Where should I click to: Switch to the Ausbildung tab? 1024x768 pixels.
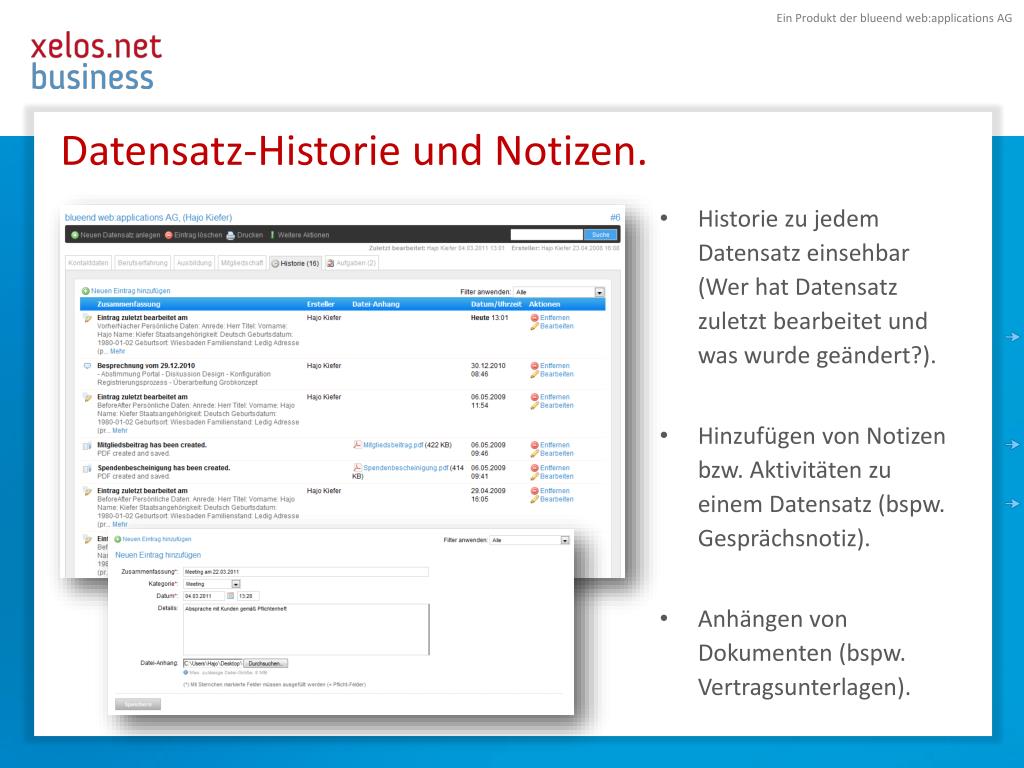[x=194, y=263]
